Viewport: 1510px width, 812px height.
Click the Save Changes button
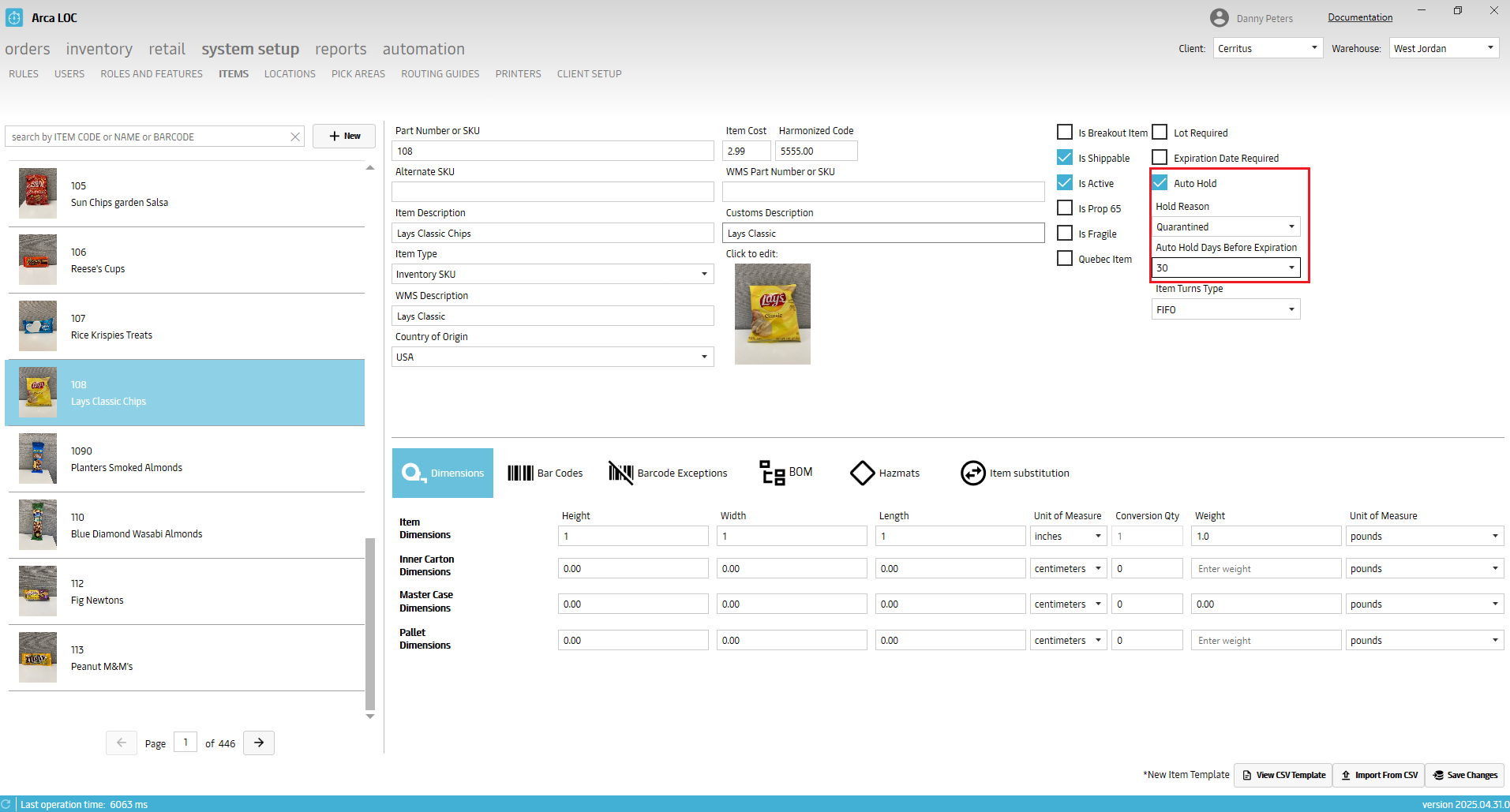click(x=1464, y=775)
